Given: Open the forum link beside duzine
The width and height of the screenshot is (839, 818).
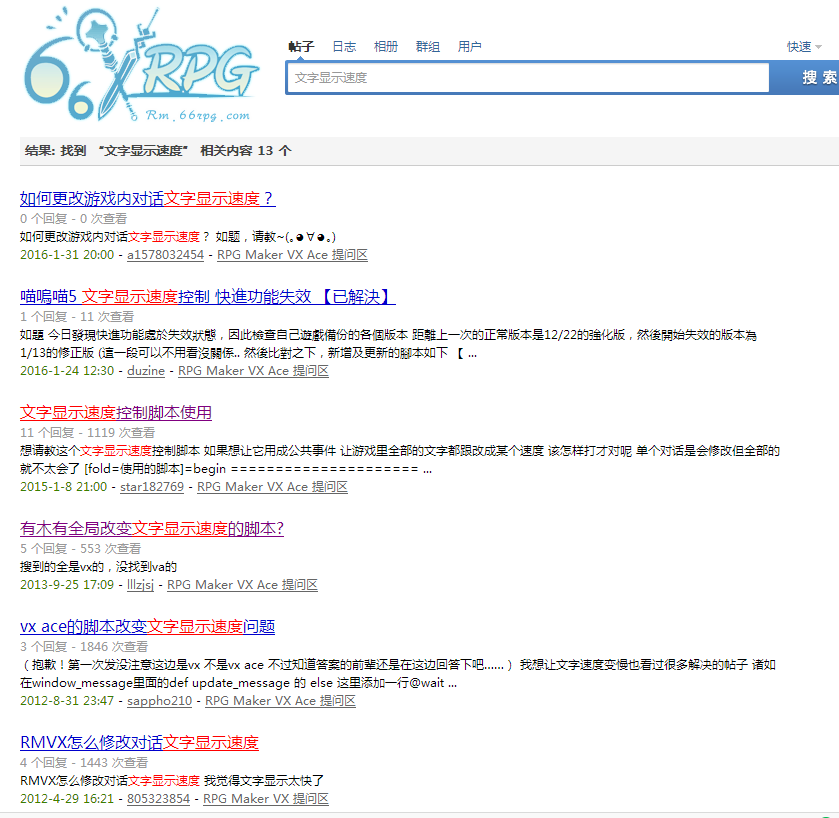Looking at the screenshot, I should [253, 371].
